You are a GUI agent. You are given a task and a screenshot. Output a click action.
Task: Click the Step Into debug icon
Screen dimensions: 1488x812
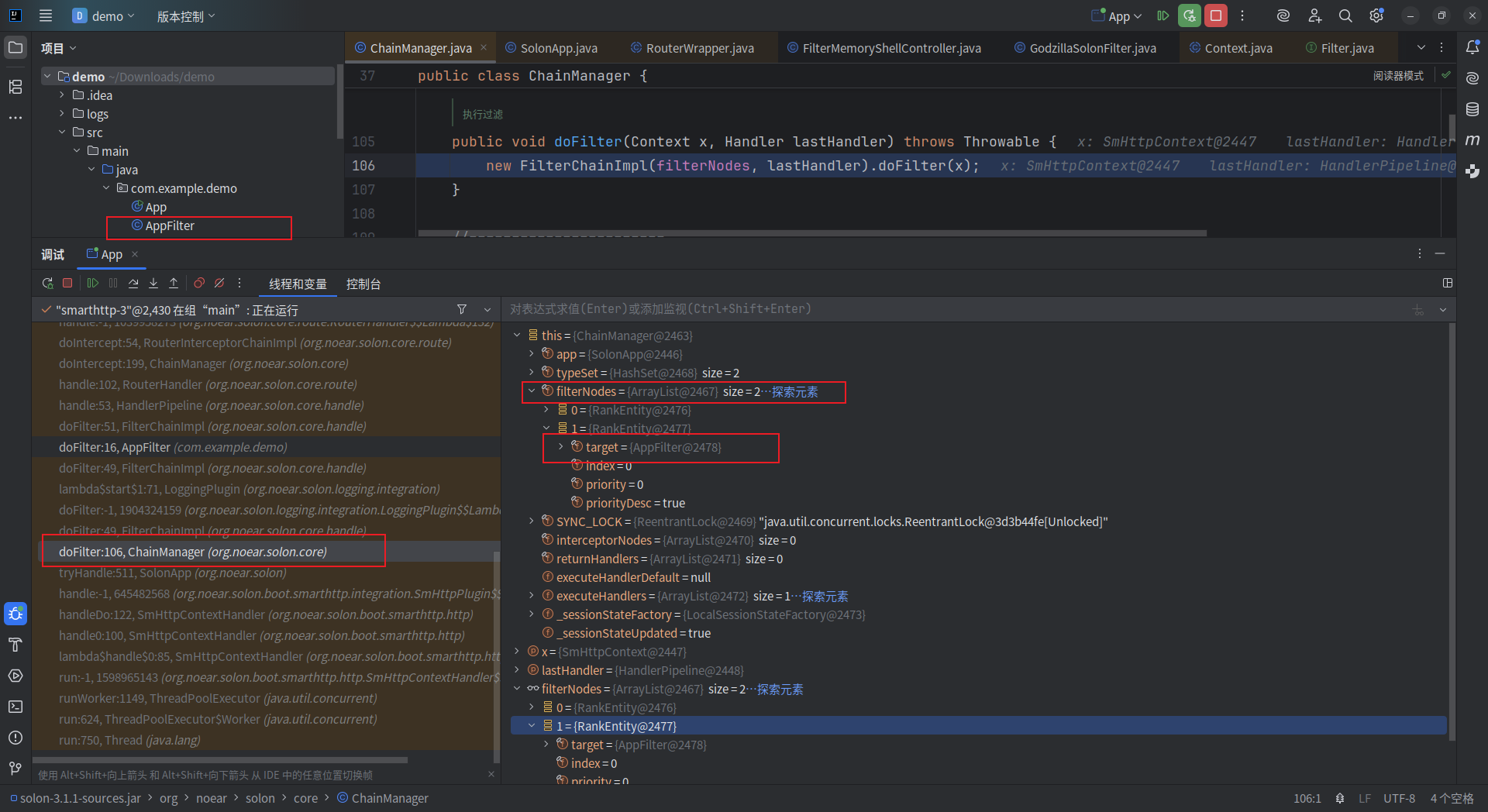click(153, 284)
